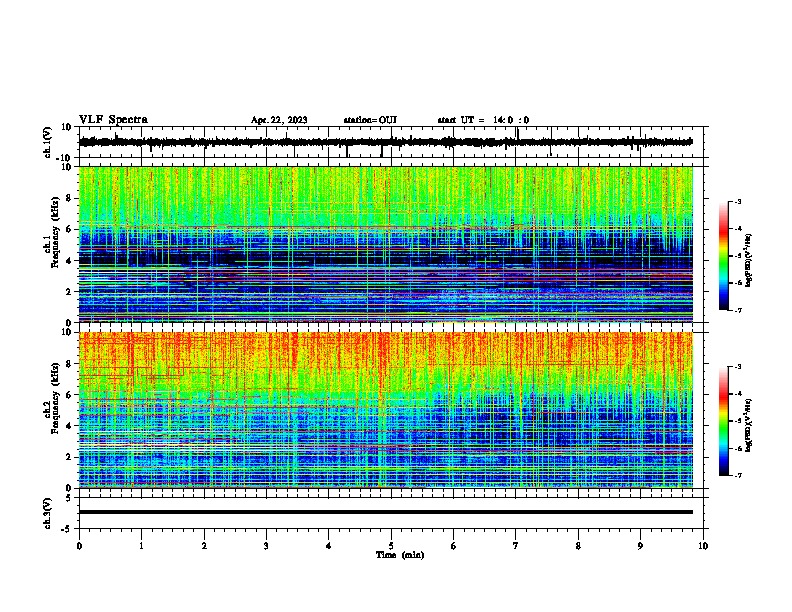Click the "ch.1(V)" axis label at top
This screenshot has height=612, width=792.
click(x=48, y=142)
